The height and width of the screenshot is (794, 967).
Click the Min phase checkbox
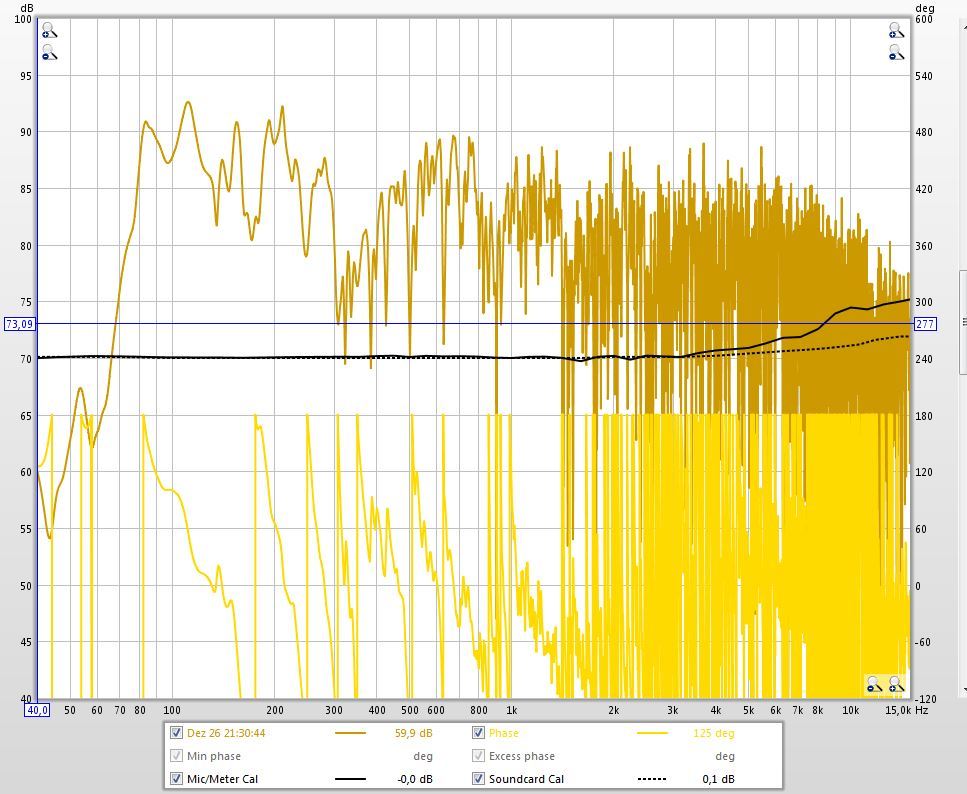tap(177, 756)
